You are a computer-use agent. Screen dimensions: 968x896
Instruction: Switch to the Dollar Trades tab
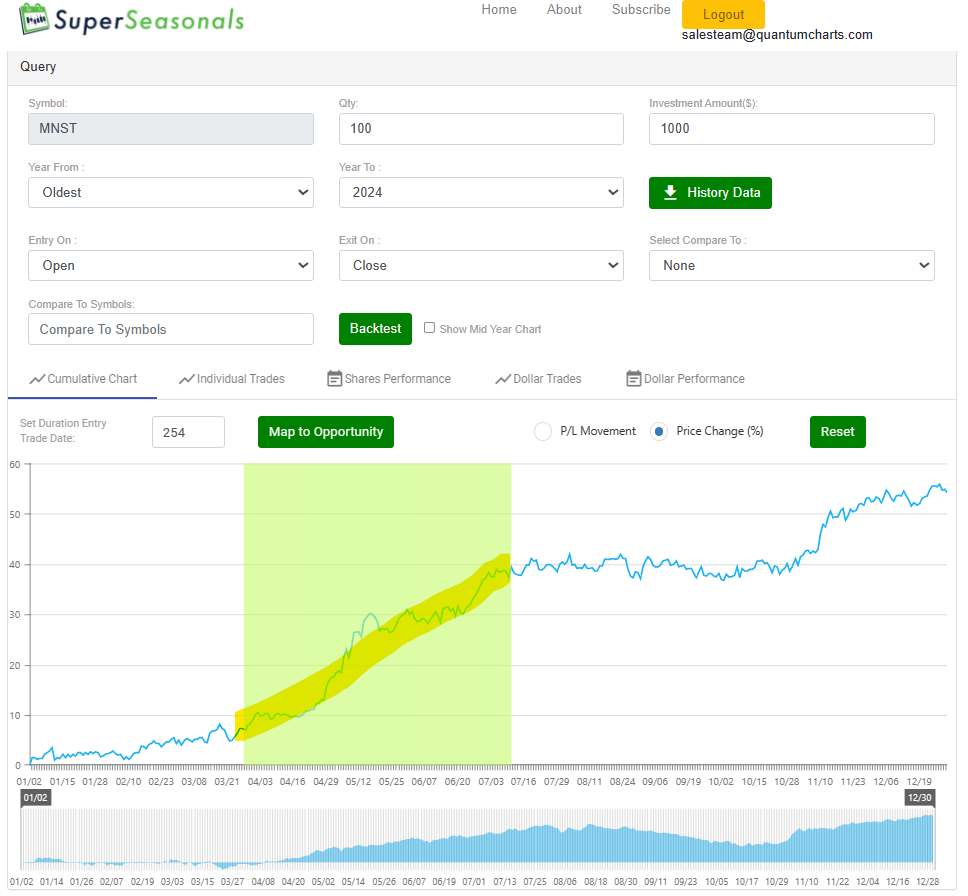tap(538, 379)
